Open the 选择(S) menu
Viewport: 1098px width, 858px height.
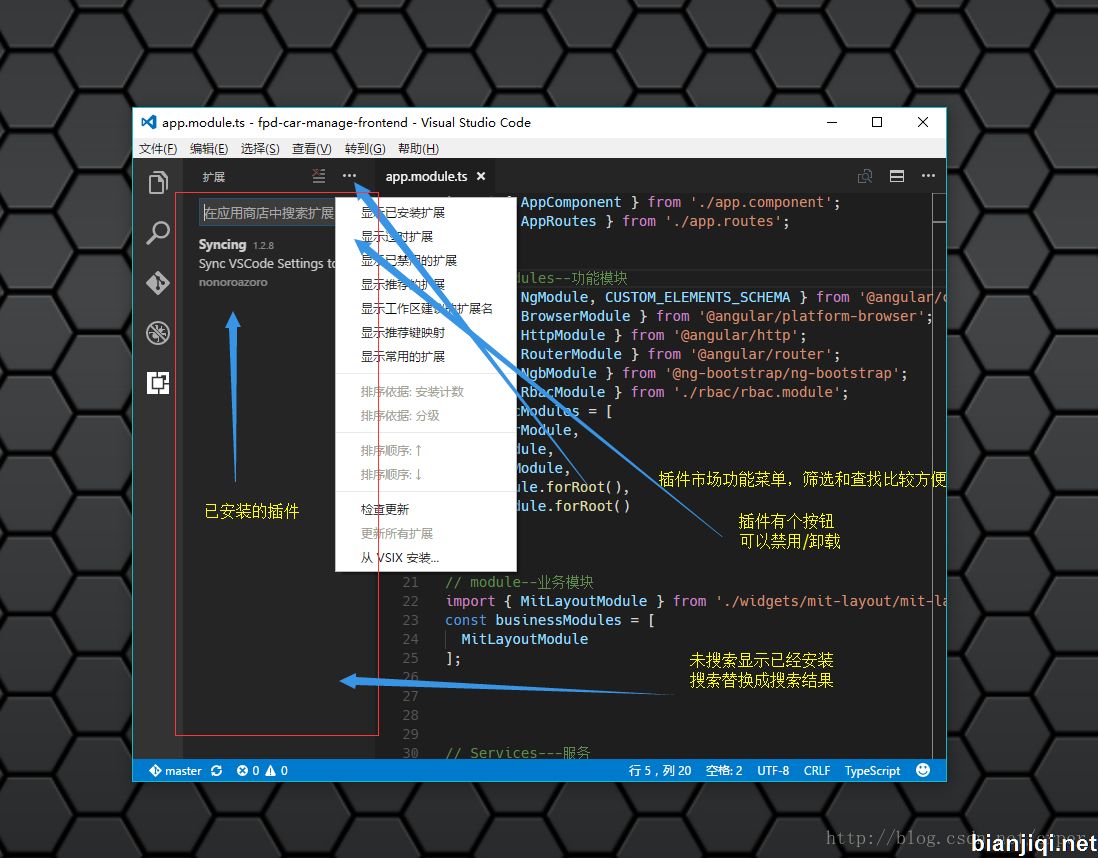(260, 148)
